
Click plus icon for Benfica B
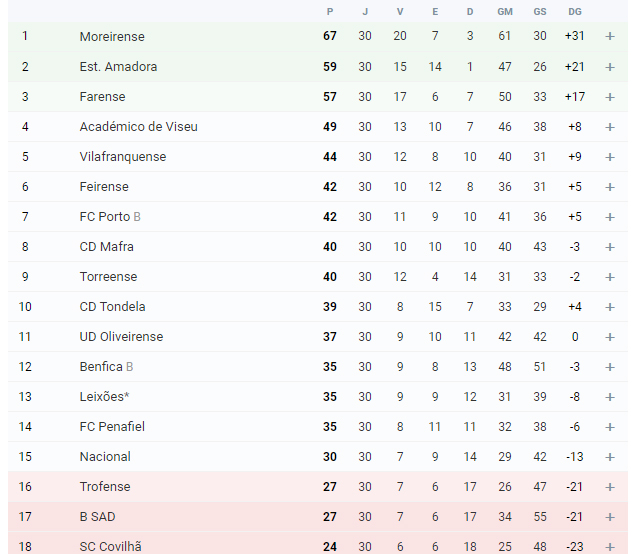click(x=610, y=367)
